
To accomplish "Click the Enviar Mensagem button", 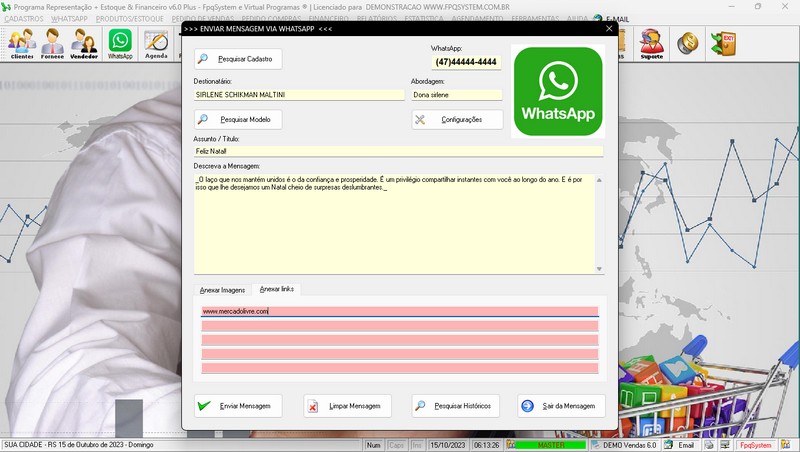I will 238,406.
